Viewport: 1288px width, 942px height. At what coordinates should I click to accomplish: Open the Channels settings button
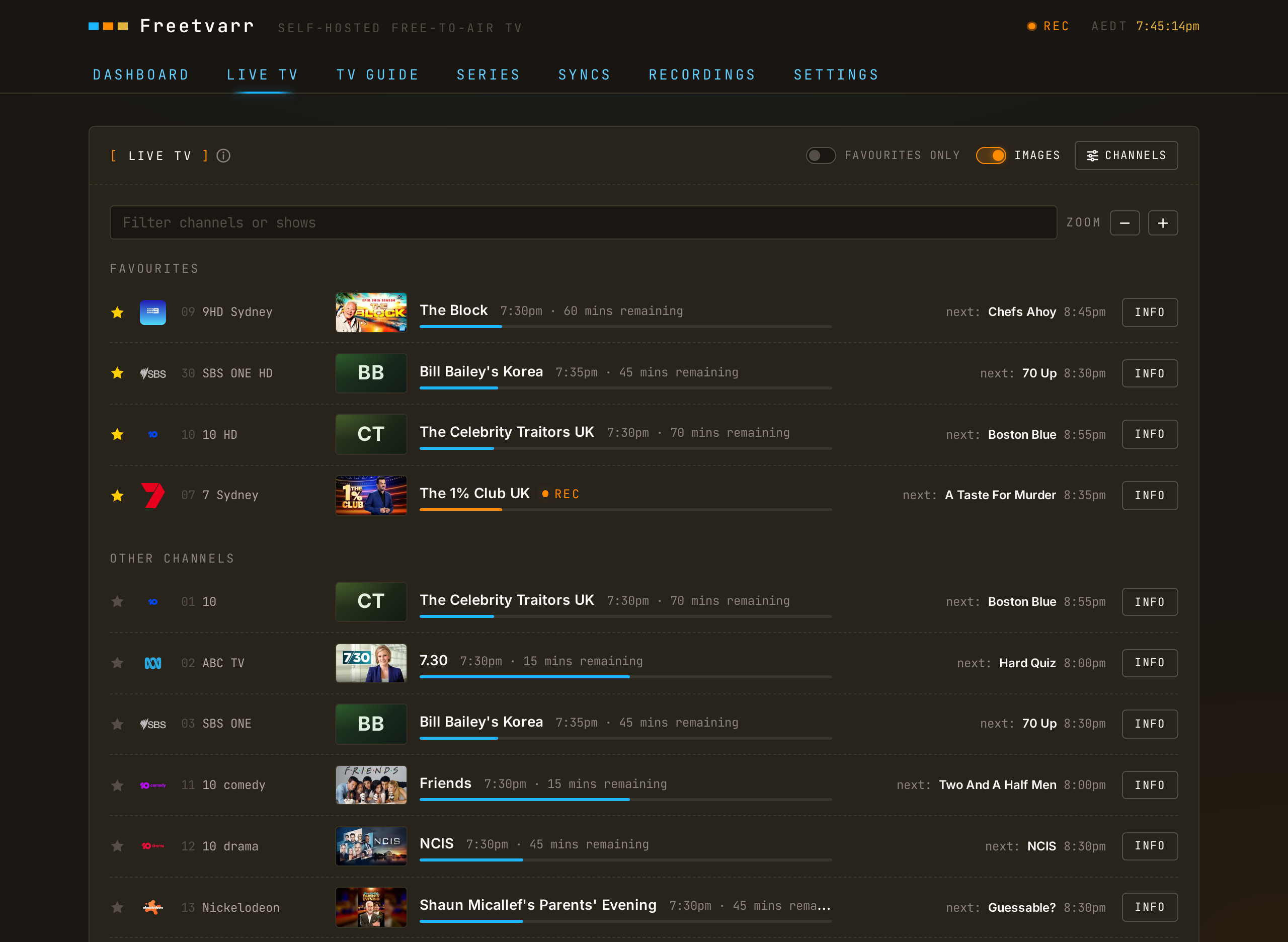(1126, 155)
